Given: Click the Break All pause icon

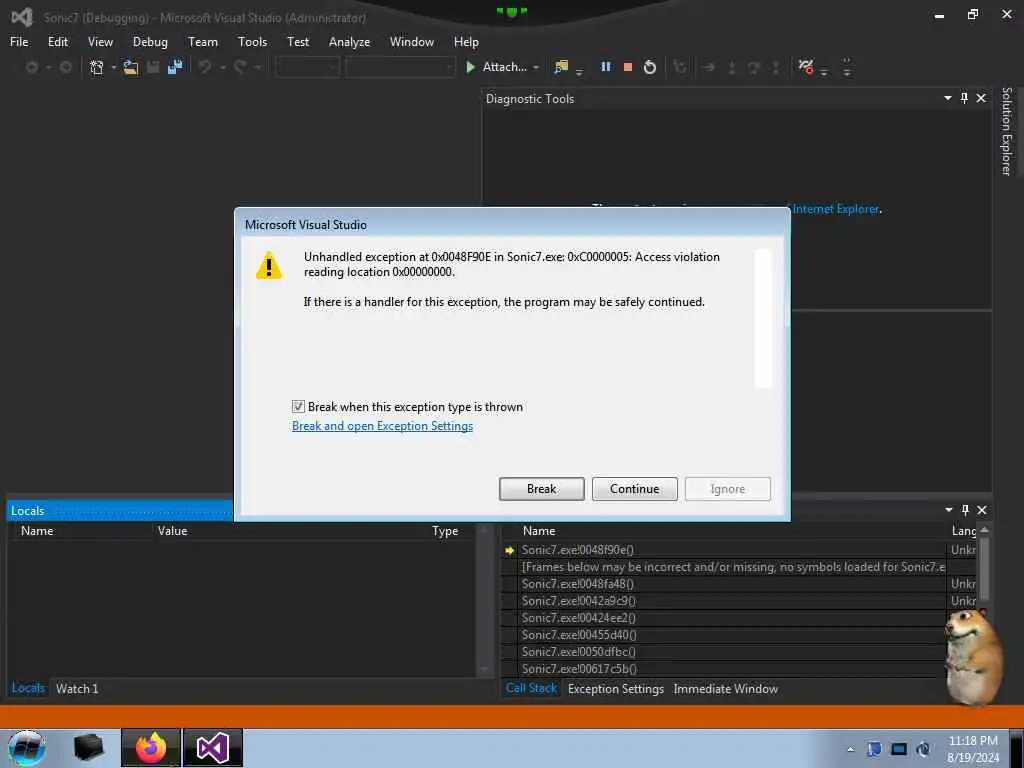Looking at the screenshot, I should (605, 67).
